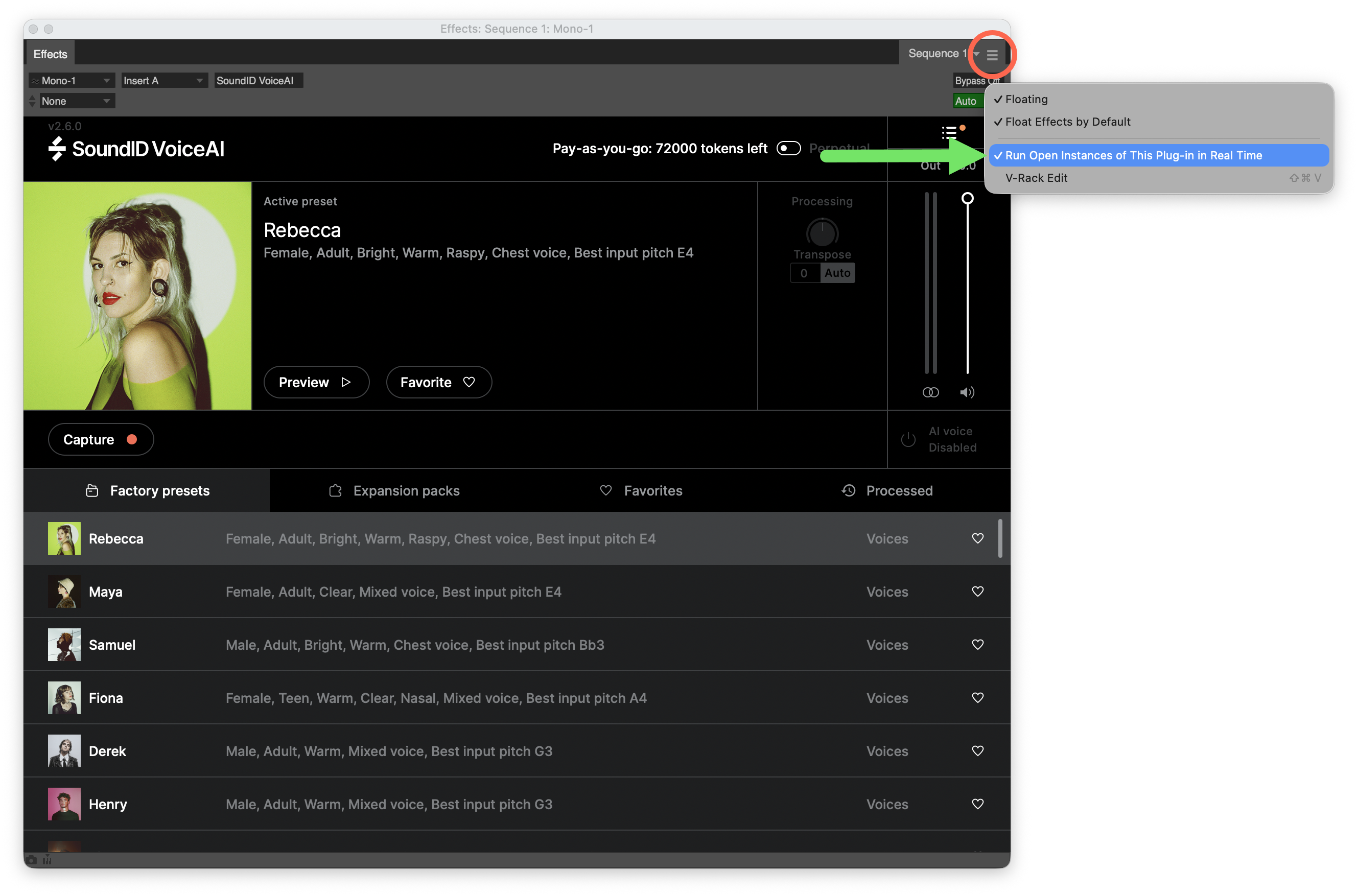Select the Maya preset name
The image size is (1358, 896).
[106, 592]
